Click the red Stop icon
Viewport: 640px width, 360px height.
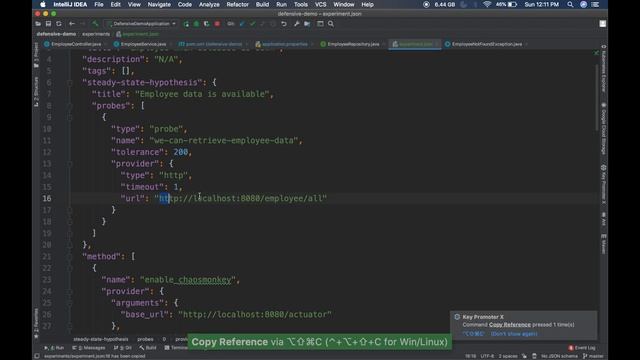[217, 24]
